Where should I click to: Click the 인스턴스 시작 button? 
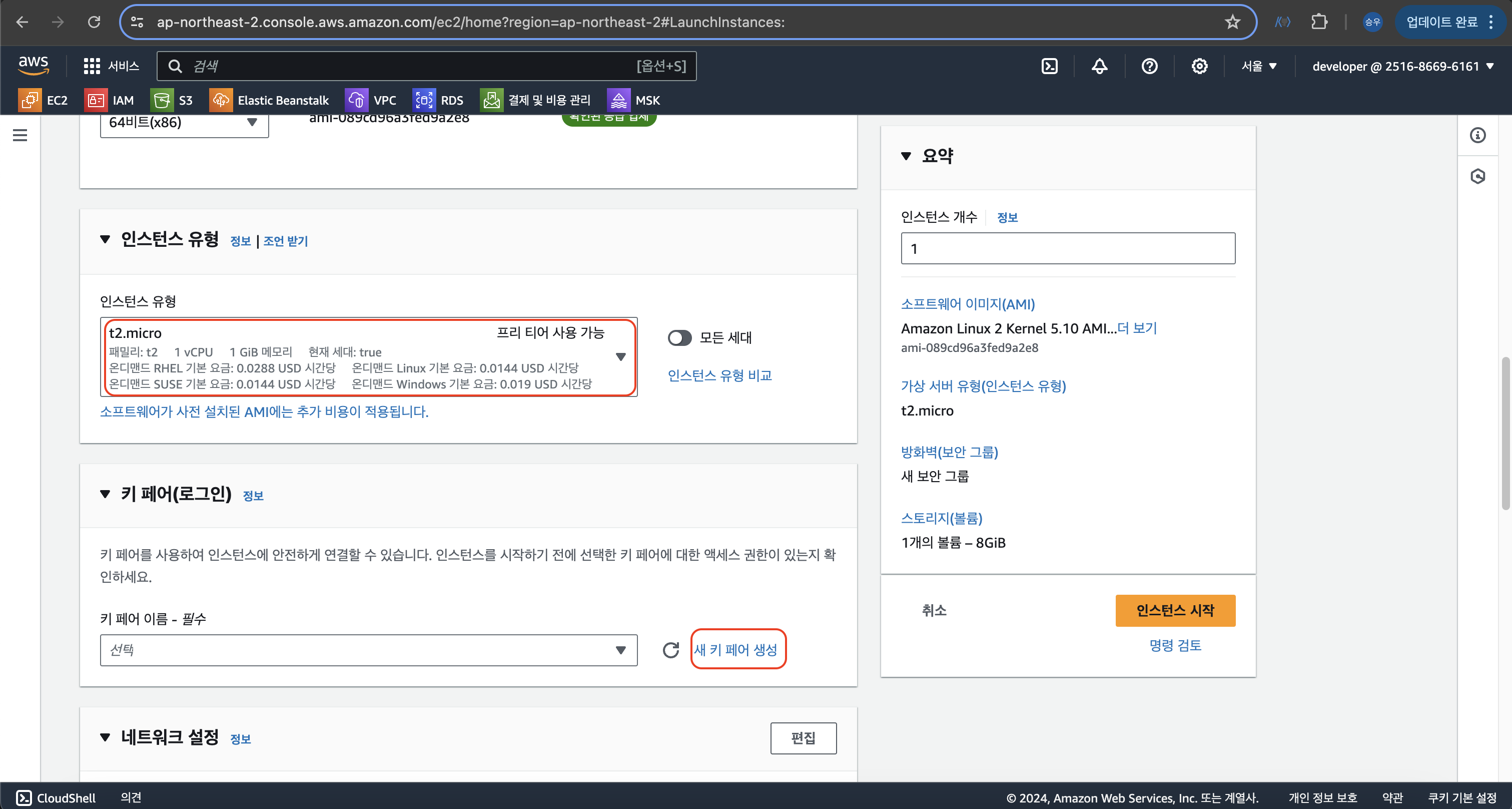click(1174, 611)
